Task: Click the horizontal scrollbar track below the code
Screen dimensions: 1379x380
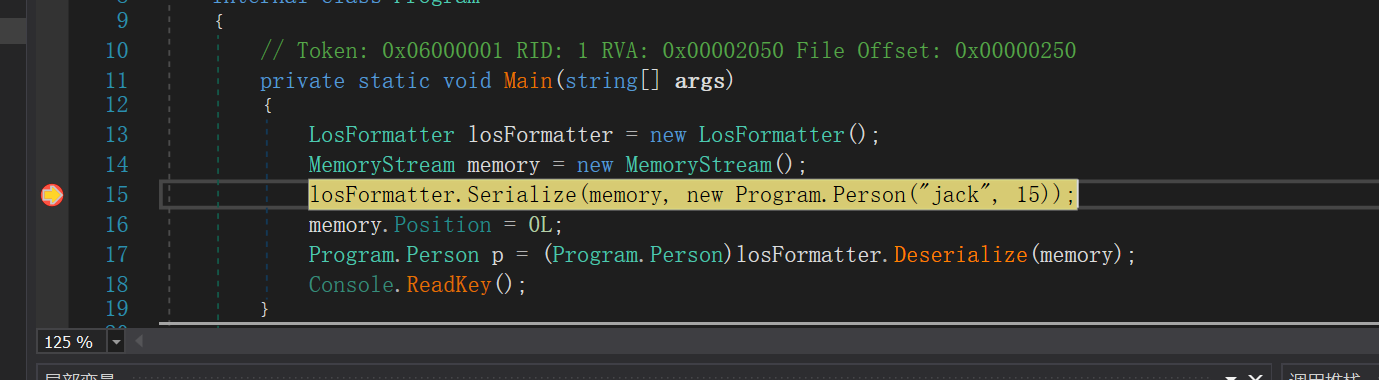Action: (760, 342)
